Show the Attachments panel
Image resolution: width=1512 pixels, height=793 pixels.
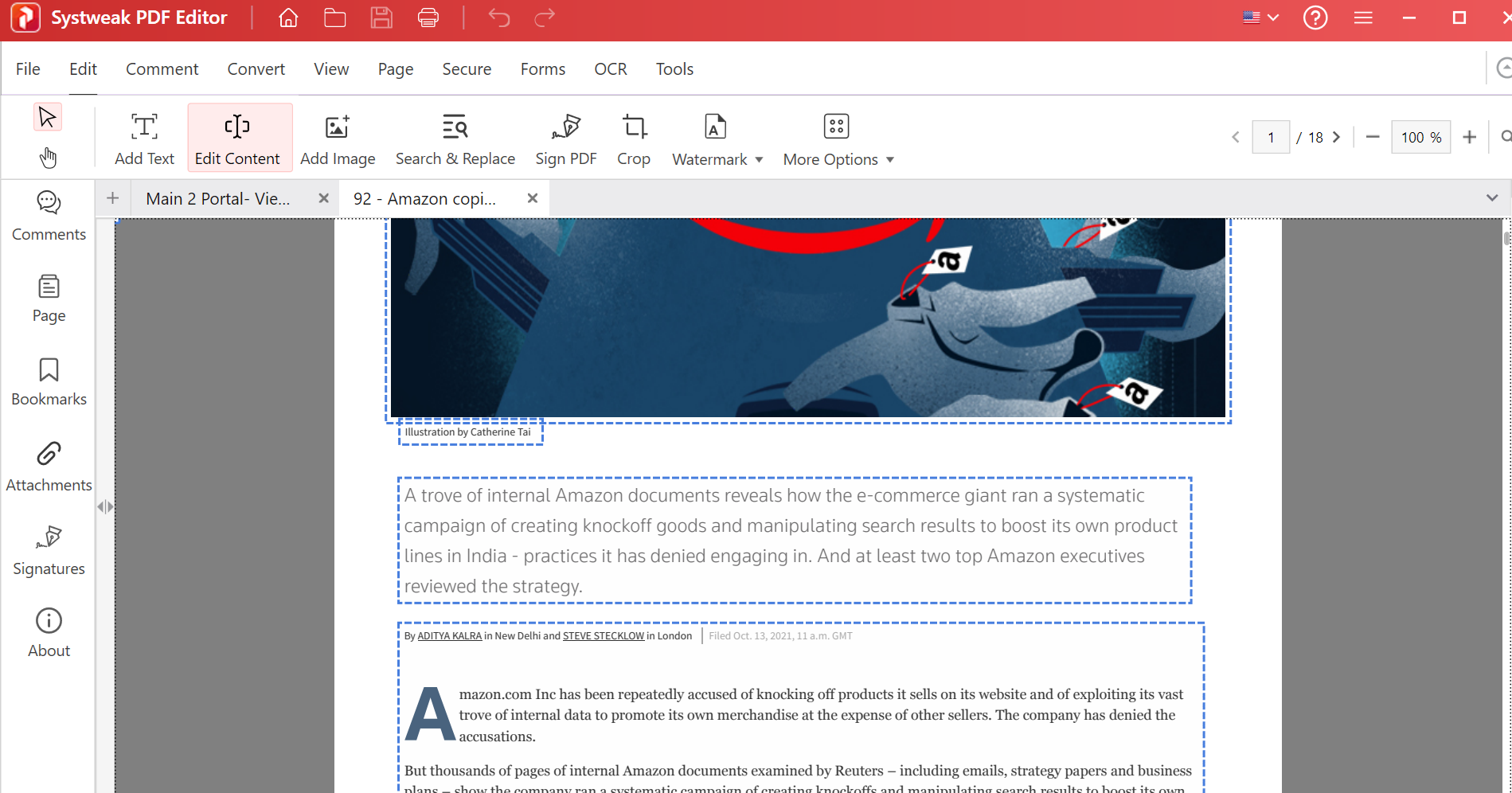(x=49, y=467)
